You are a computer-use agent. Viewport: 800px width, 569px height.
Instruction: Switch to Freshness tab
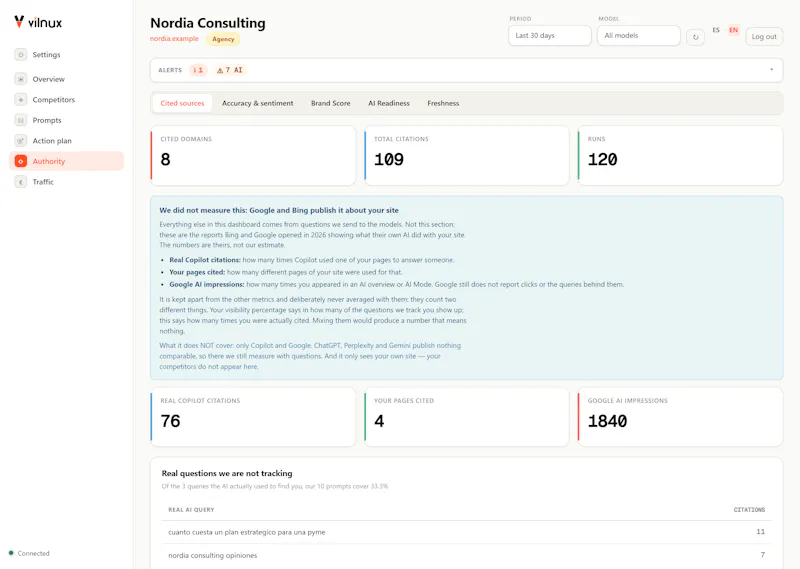pos(443,103)
